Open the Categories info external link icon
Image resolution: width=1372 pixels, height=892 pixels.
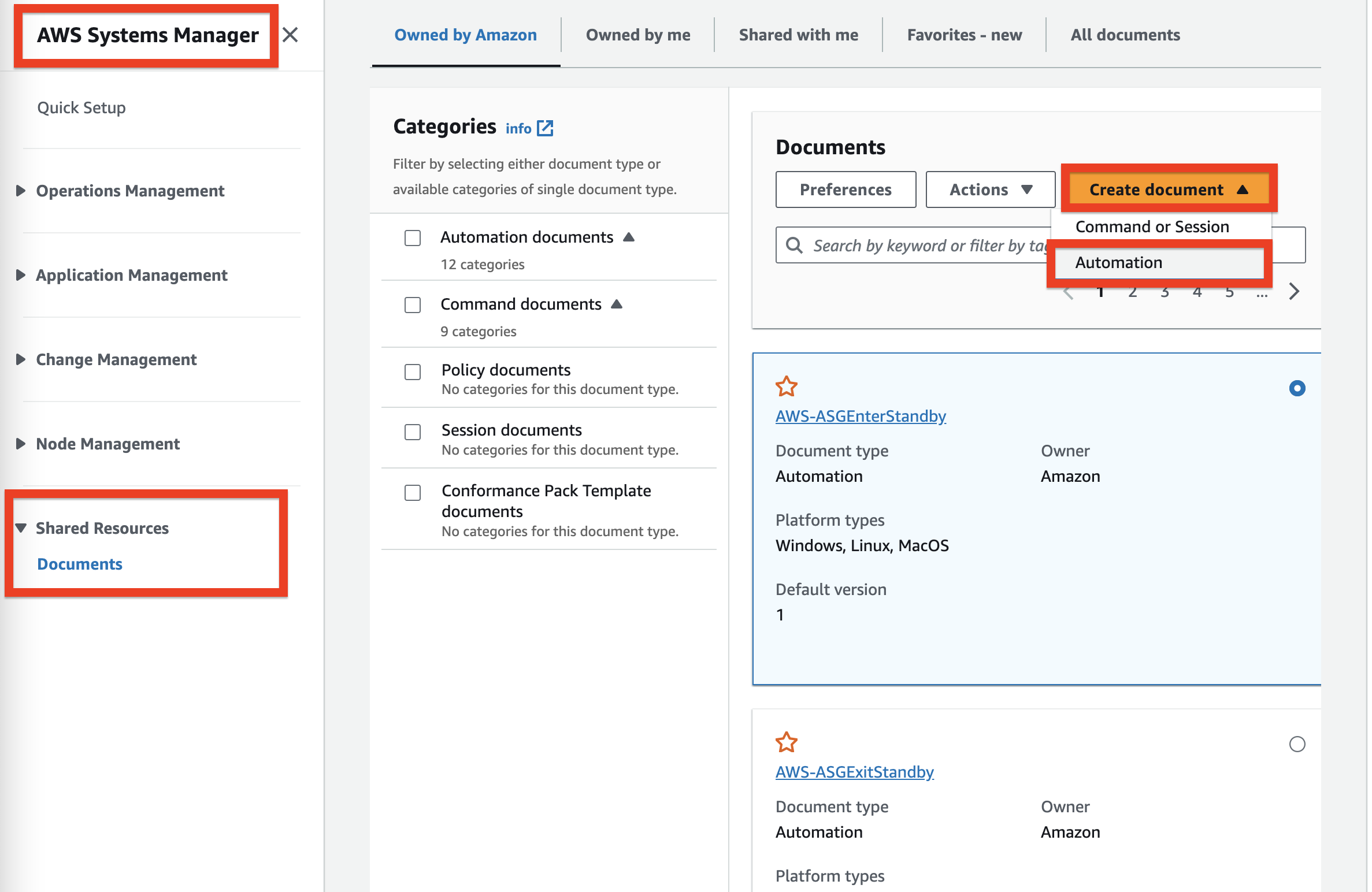[545, 128]
